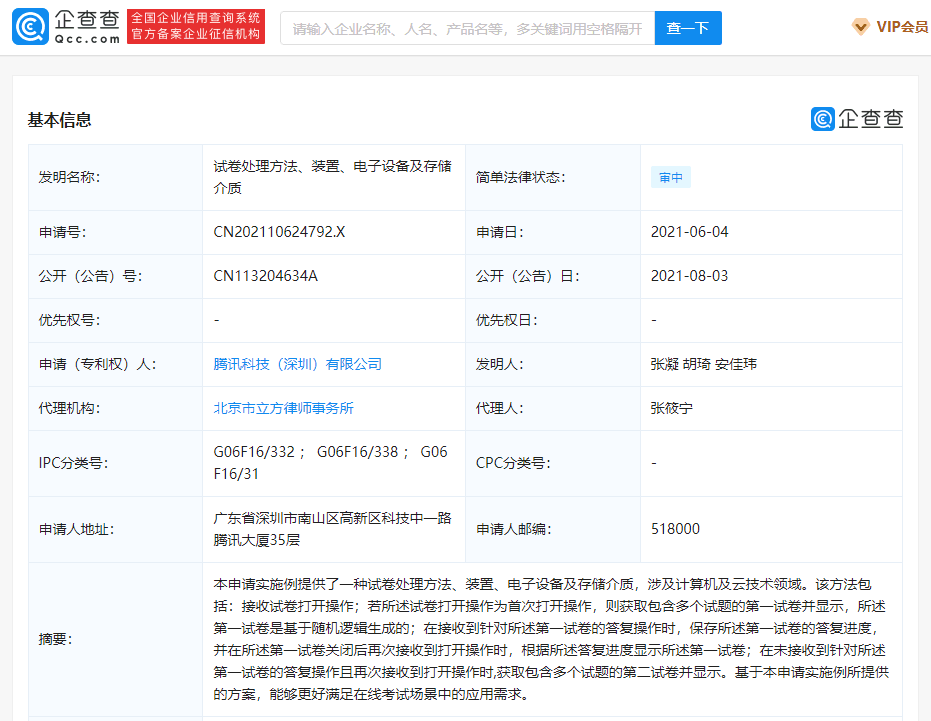Screen dimensions: 931x721
Task: Click the 申请（专利权）人 label cell
Action: click(x=115, y=364)
